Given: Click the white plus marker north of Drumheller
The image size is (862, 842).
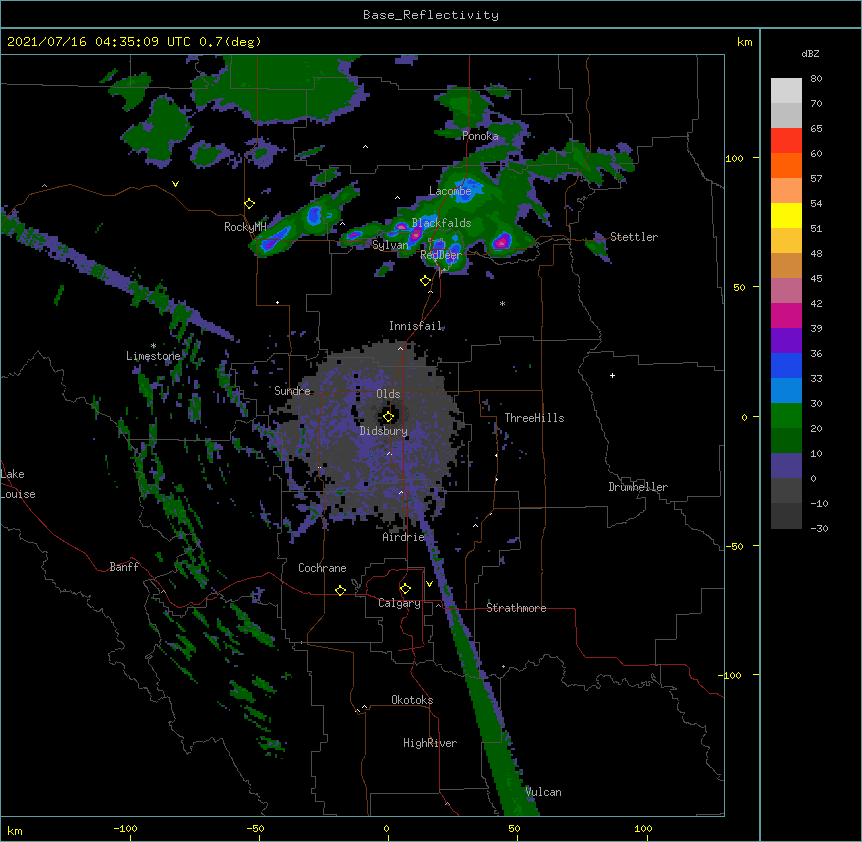Looking at the screenshot, I should pyautogui.click(x=612, y=375).
